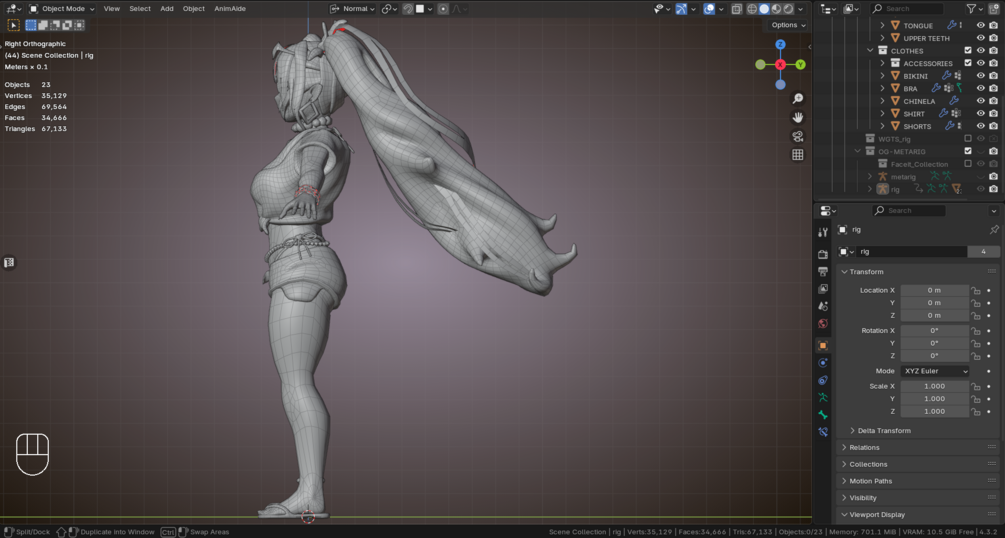This screenshot has height=538, width=1005.
Task: Open the View menu
Action: (x=112, y=9)
